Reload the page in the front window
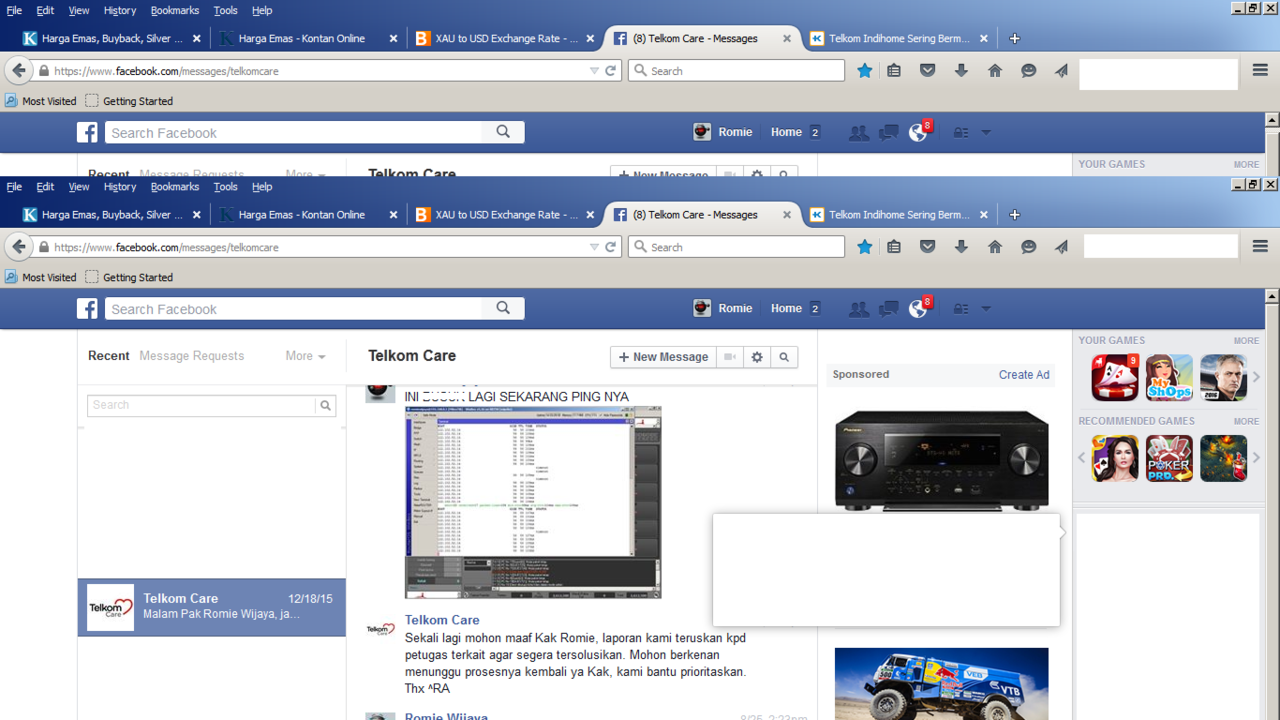This screenshot has height=720, width=1280. point(611,247)
